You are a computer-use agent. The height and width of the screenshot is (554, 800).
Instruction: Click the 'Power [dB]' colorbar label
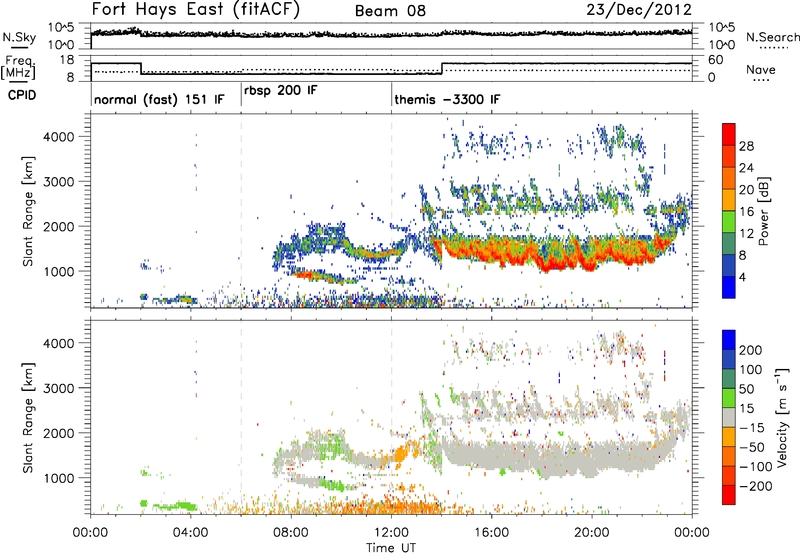coord(764,211)
